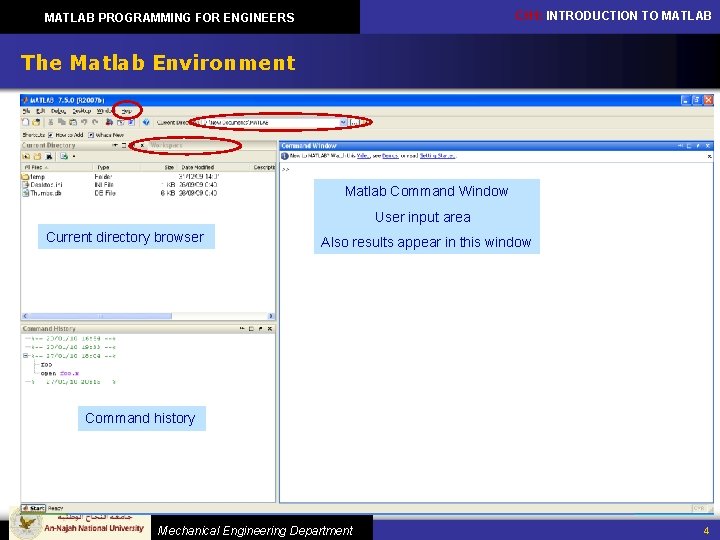Image resolution: width=720 pixels, height=540 pixels.
Task: Undock the Command Window panel
Action: [x=698, y=146]
